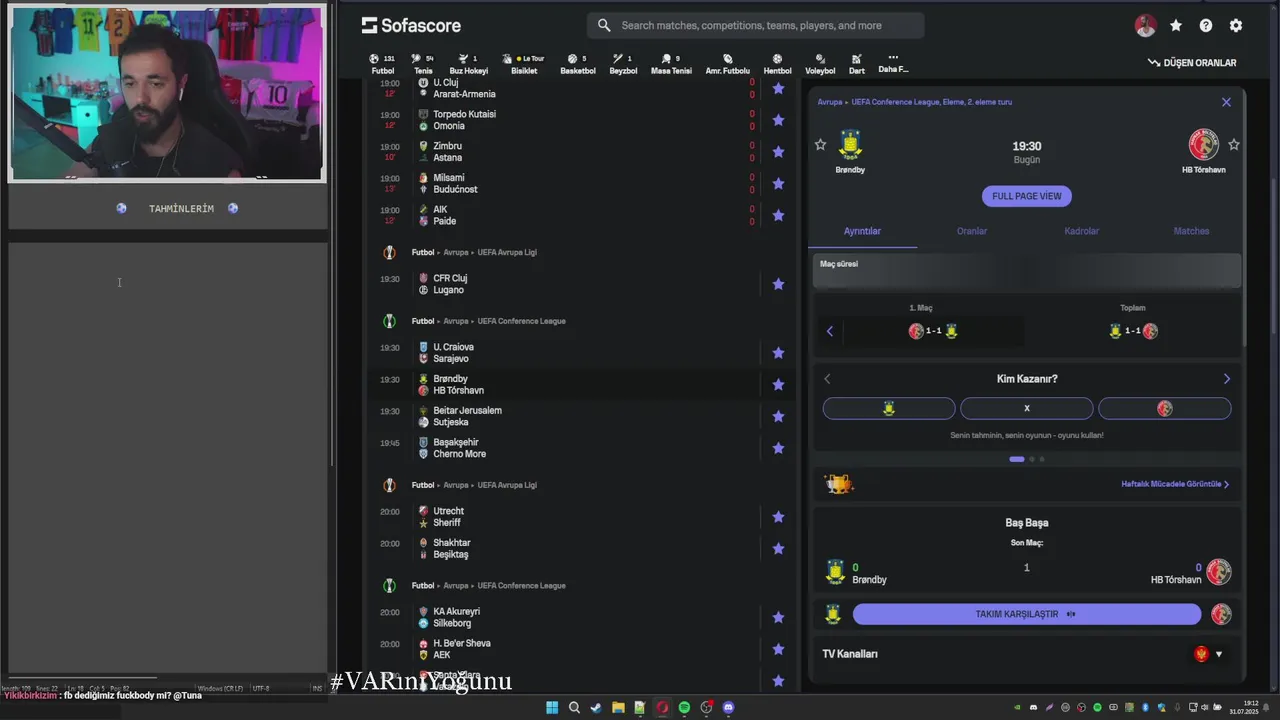The height and width of the screenshot is (720, 1280).
Task: Open the Tenis sport category
Action: (423, 64)
